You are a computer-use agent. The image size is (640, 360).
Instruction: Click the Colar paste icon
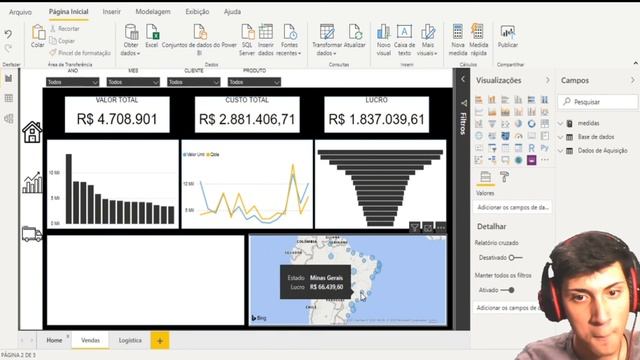(38, 32)
